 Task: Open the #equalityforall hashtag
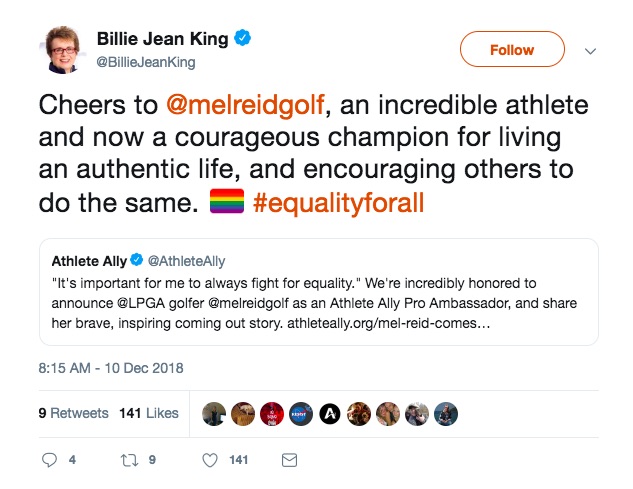[x=338, y=202]
